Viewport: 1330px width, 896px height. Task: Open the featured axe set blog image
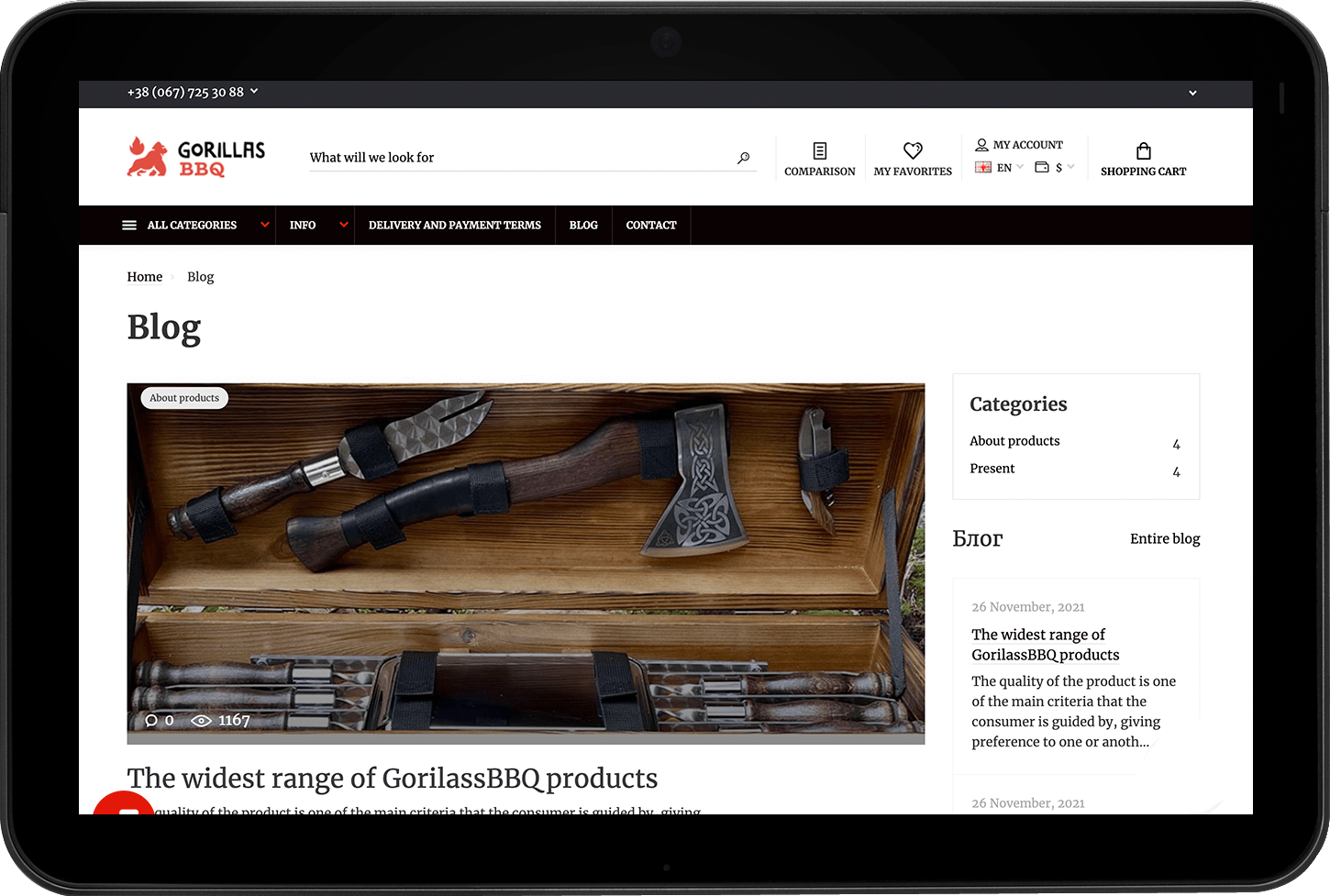point(526,563)
